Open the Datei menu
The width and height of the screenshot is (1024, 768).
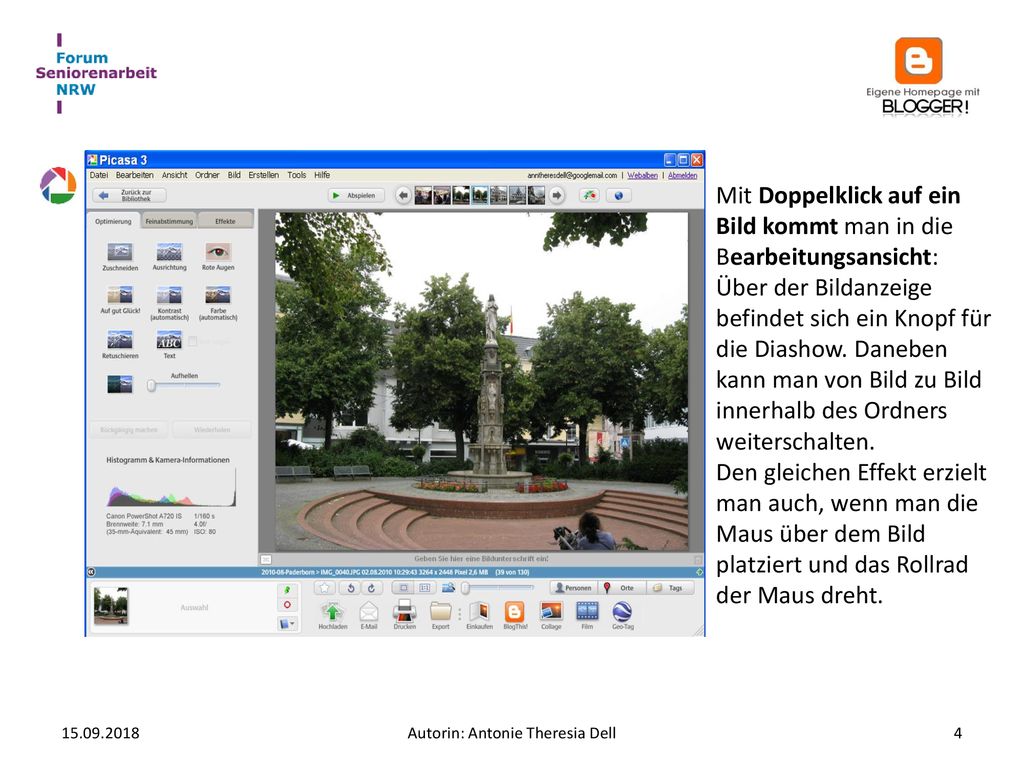pos(99,175)
